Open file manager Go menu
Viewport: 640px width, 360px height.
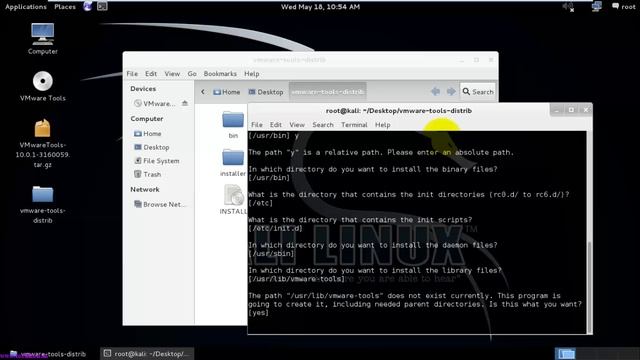(x=192, y=73)
